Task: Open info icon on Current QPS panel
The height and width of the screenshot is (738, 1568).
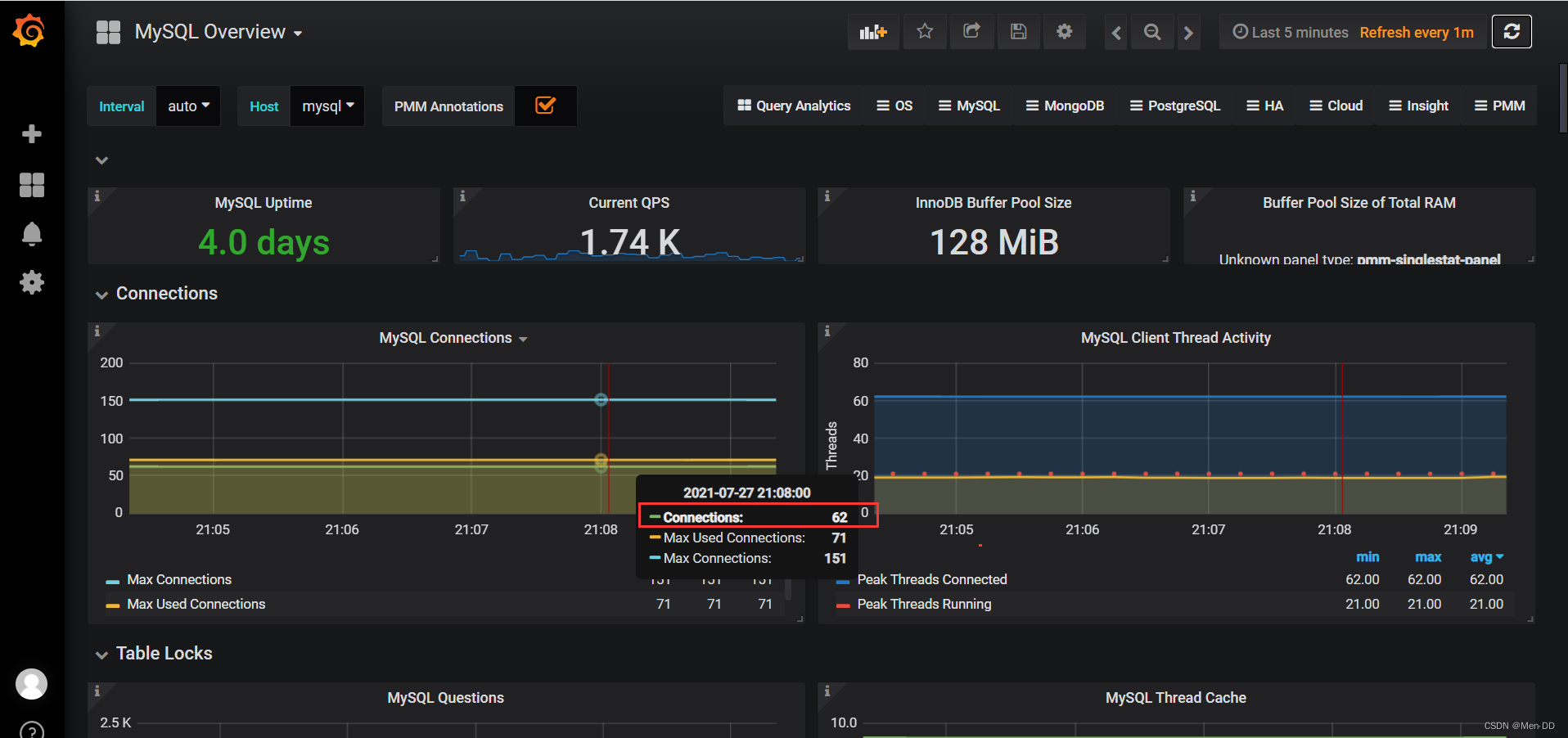Action: click(462, 196)
